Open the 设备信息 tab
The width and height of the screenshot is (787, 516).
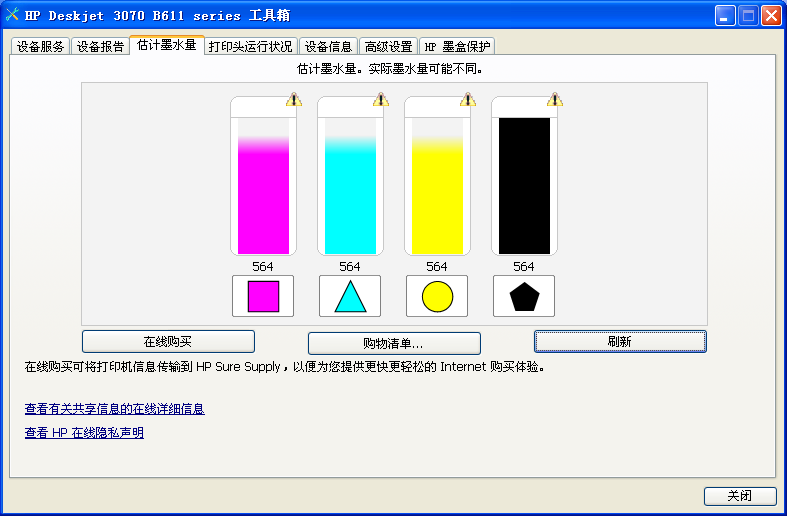click(328, 47)
